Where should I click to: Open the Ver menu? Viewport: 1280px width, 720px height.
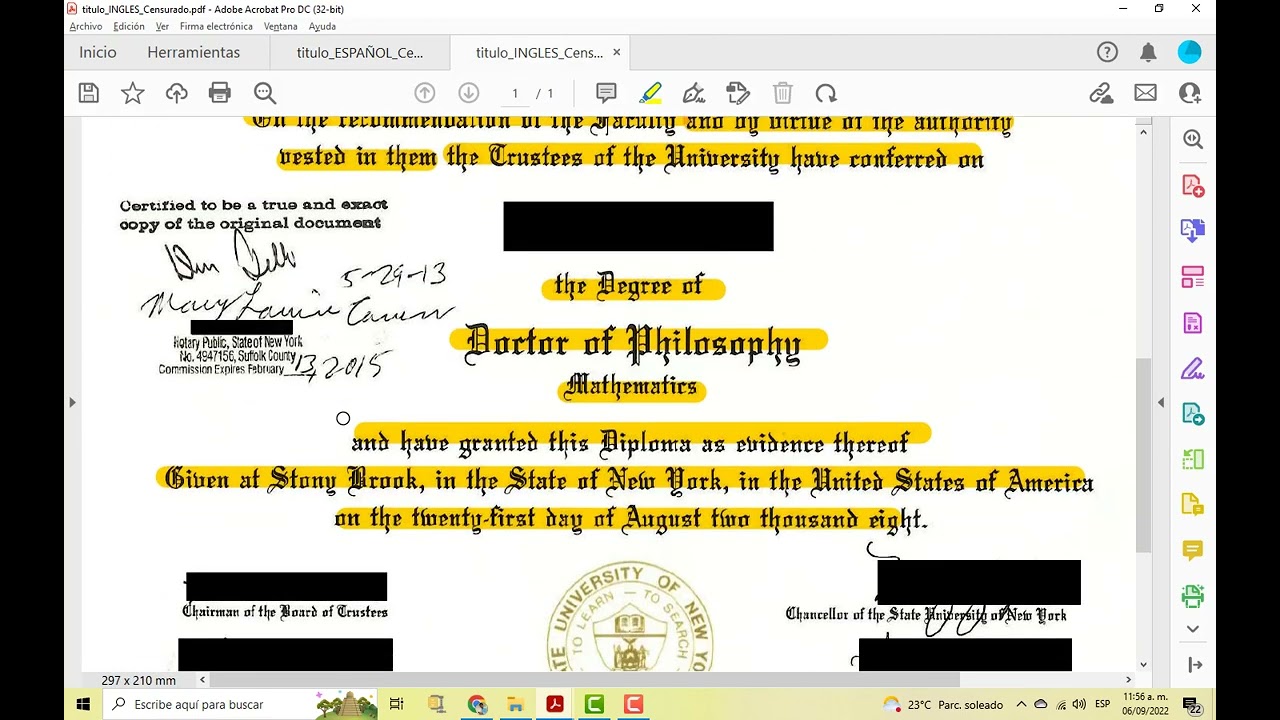coord(162,26)
